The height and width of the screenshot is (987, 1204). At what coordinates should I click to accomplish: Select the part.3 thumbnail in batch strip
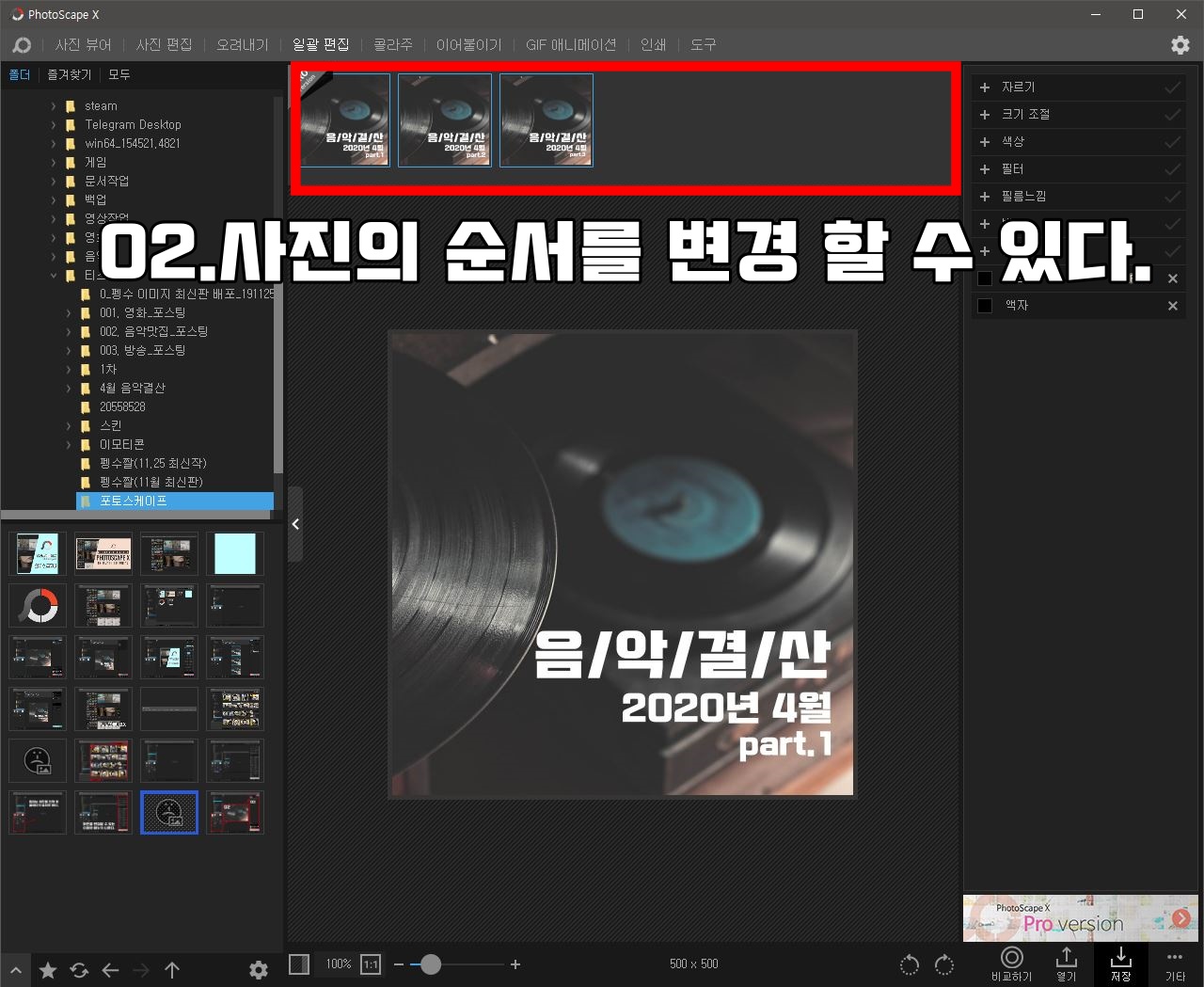tap(547, 120)
